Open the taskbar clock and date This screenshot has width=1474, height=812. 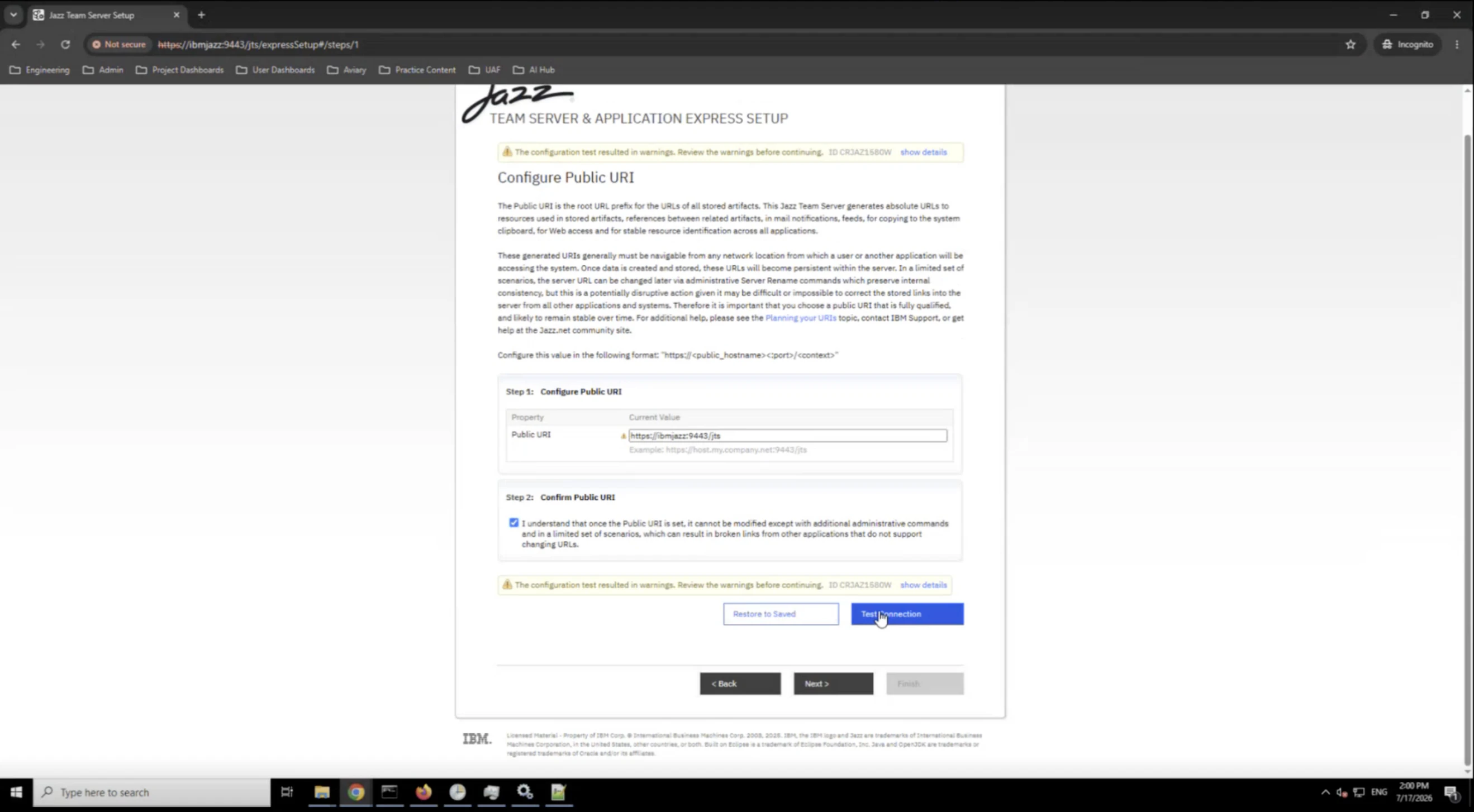(x=1414, y=792)
